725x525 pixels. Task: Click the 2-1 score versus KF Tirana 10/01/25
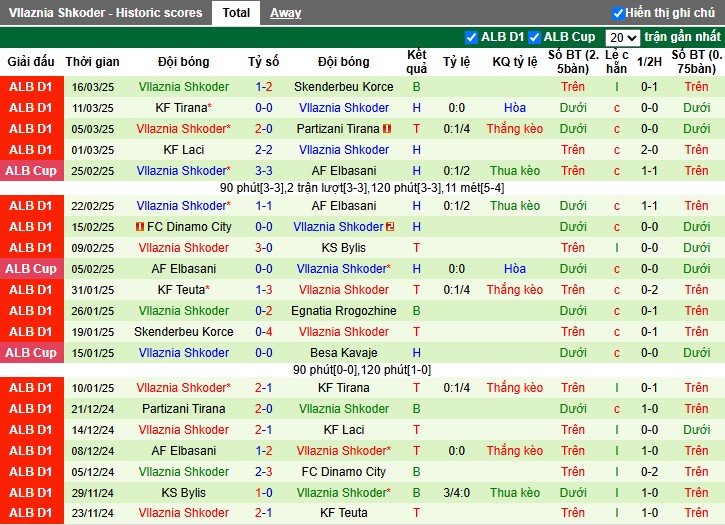[x=264, y=388]
